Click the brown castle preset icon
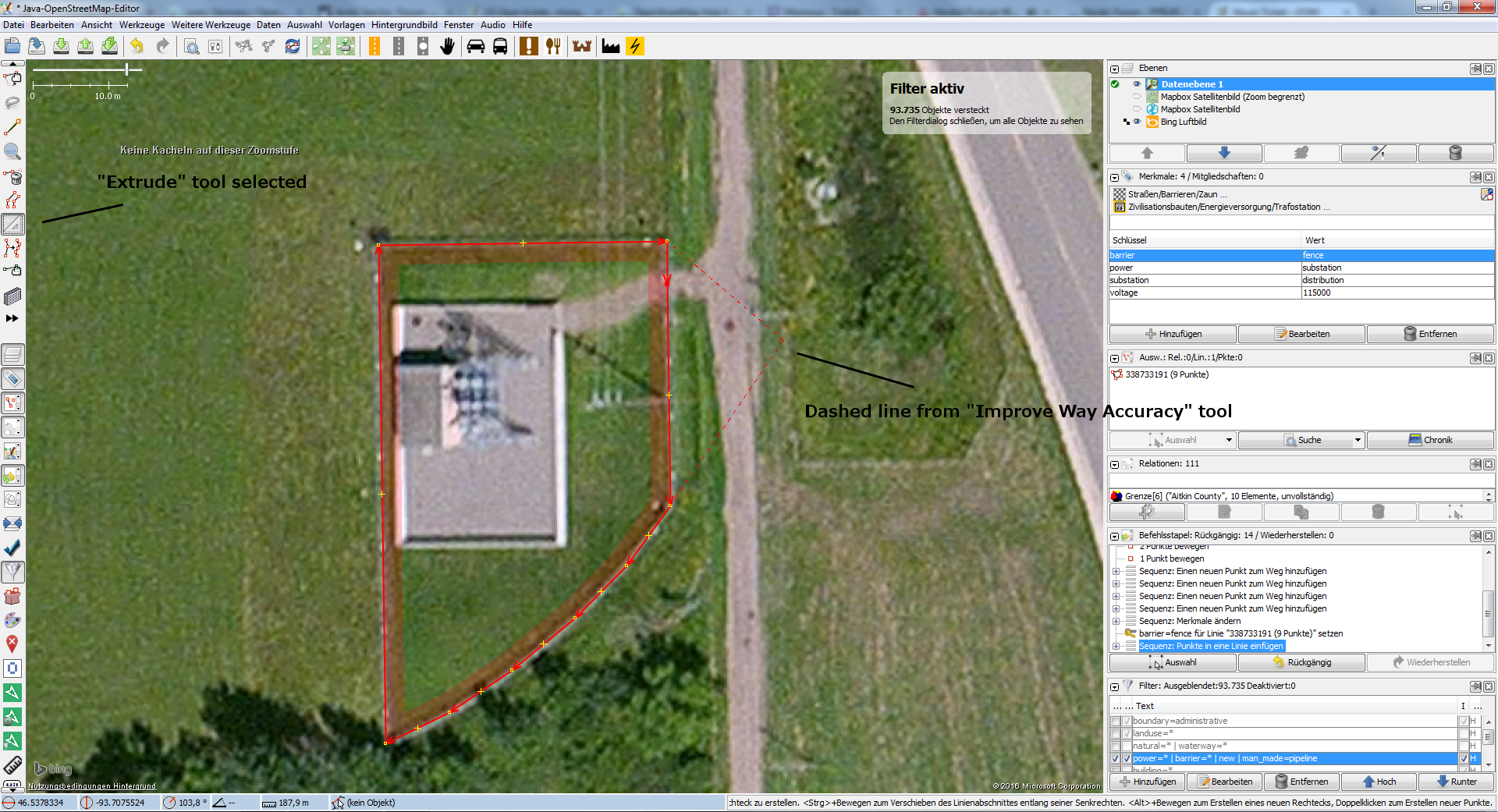 coord(582,47)
